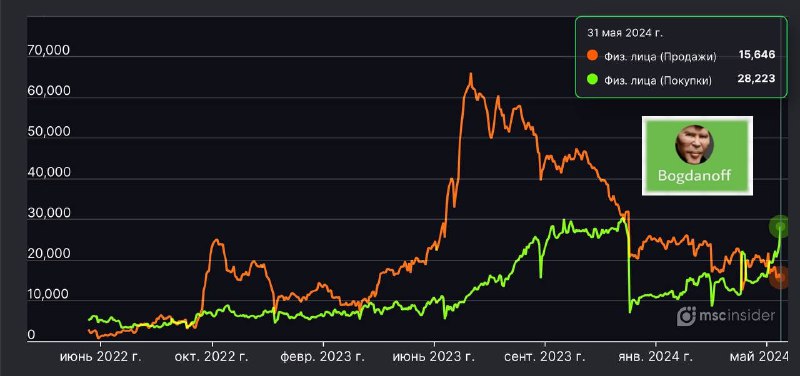The image size is (800, 376).
Task: Click the y-axis label 60,000
Action: tap(48, 92)
